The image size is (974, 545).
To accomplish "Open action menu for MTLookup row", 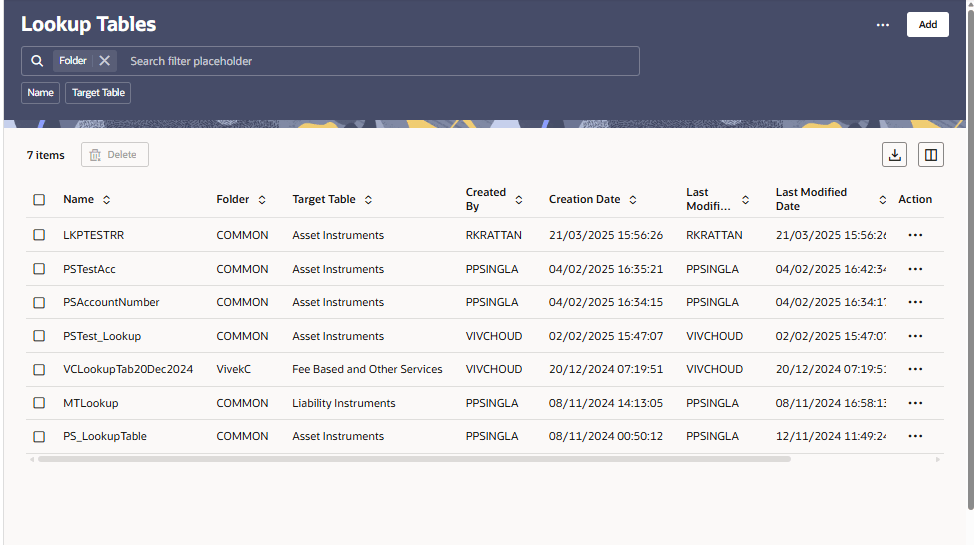I will 915,403.
